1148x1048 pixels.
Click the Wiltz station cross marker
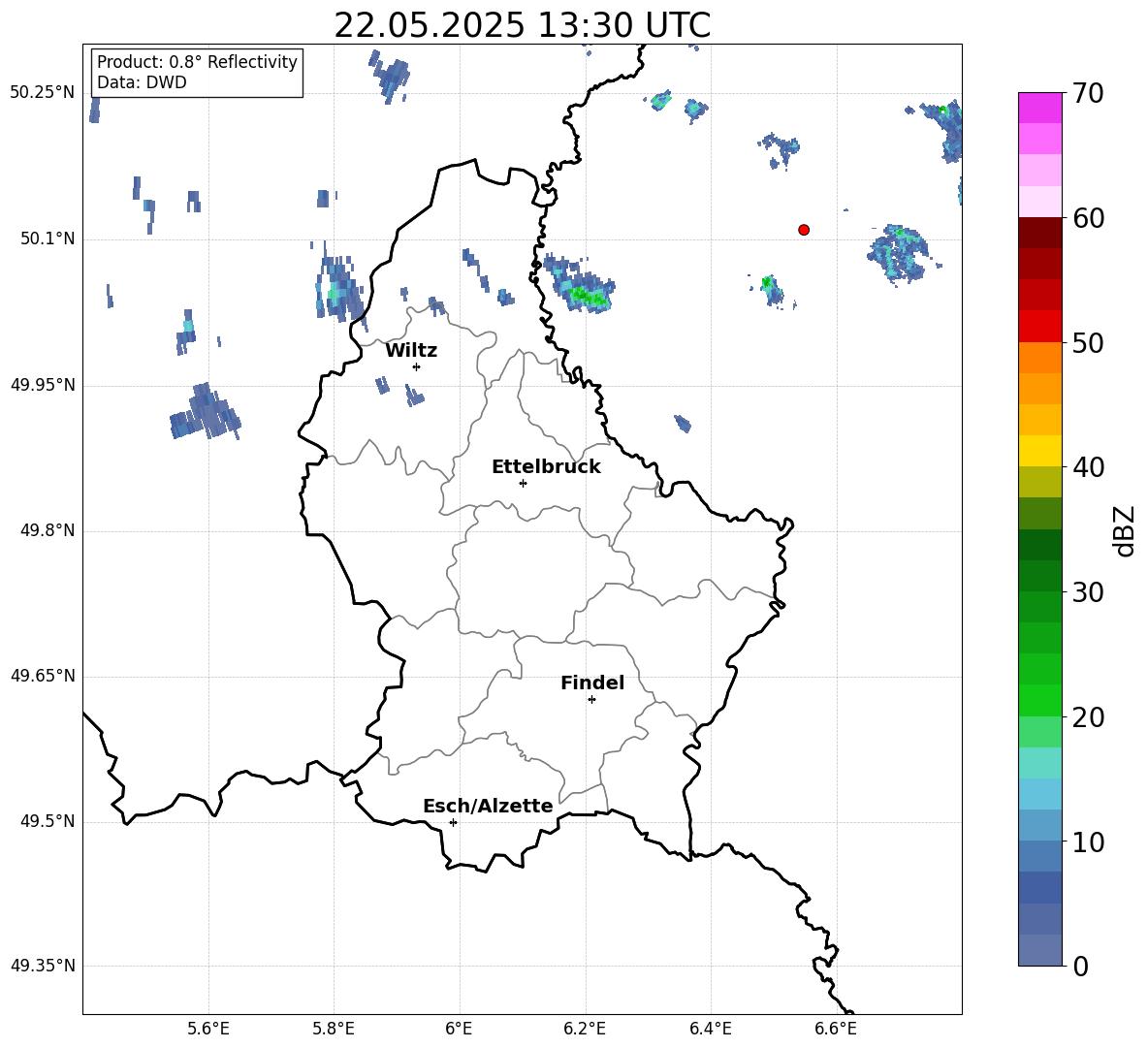[x=416, y=366]
